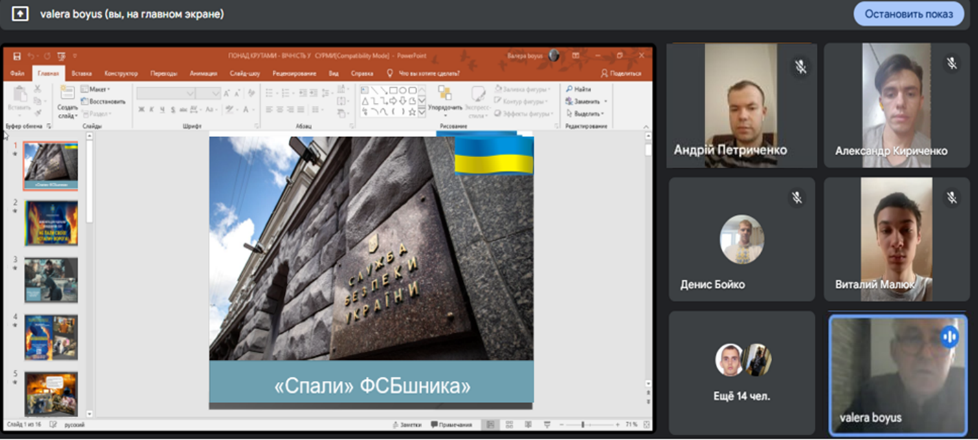
Task: Switch to the Переходы ribbon tab
Action: point(163,73)
